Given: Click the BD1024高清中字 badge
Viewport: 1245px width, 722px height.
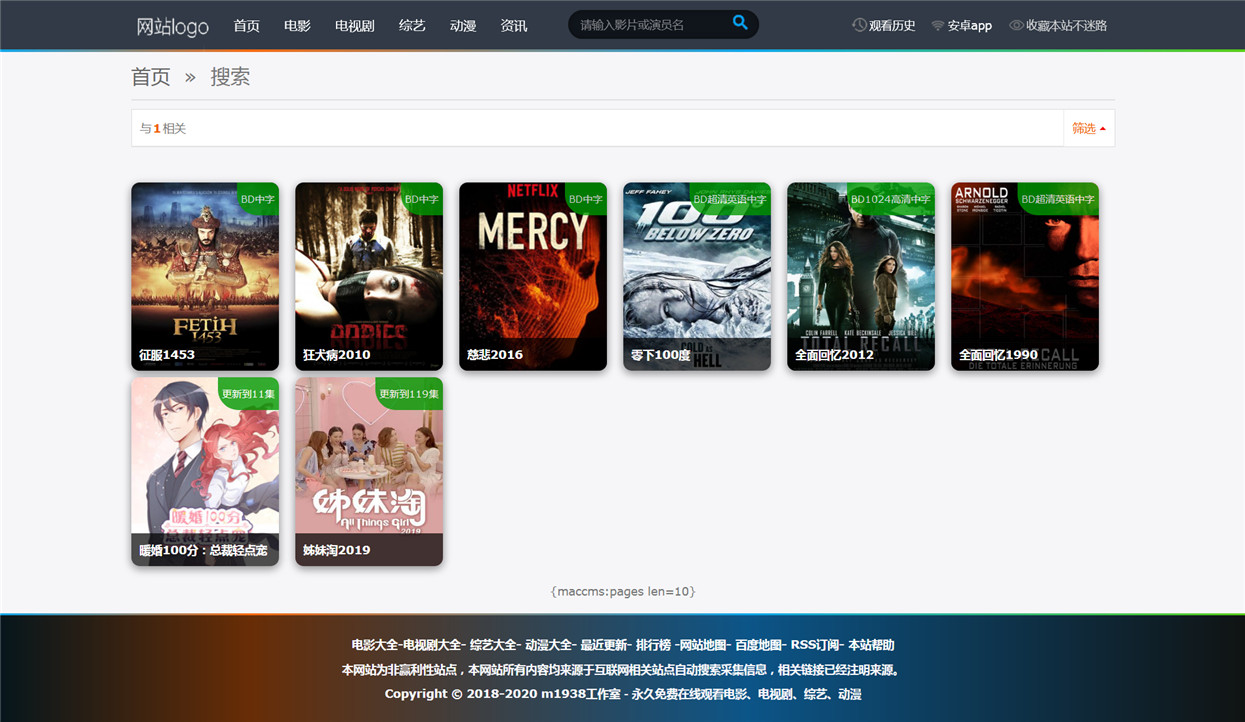Looking at the screenshot, I should (x=890, y=199).
